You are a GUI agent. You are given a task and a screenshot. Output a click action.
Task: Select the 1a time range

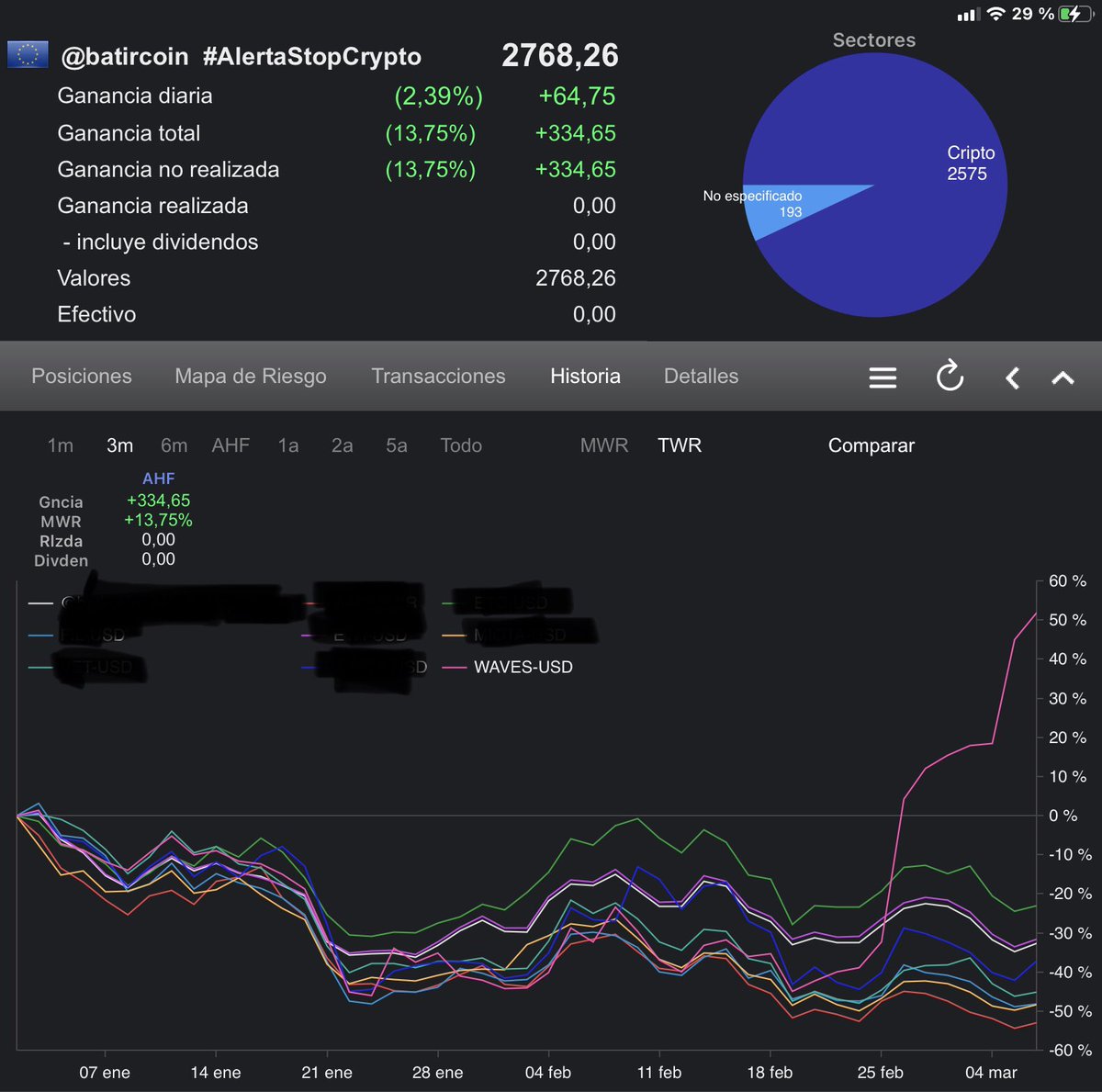288,445
